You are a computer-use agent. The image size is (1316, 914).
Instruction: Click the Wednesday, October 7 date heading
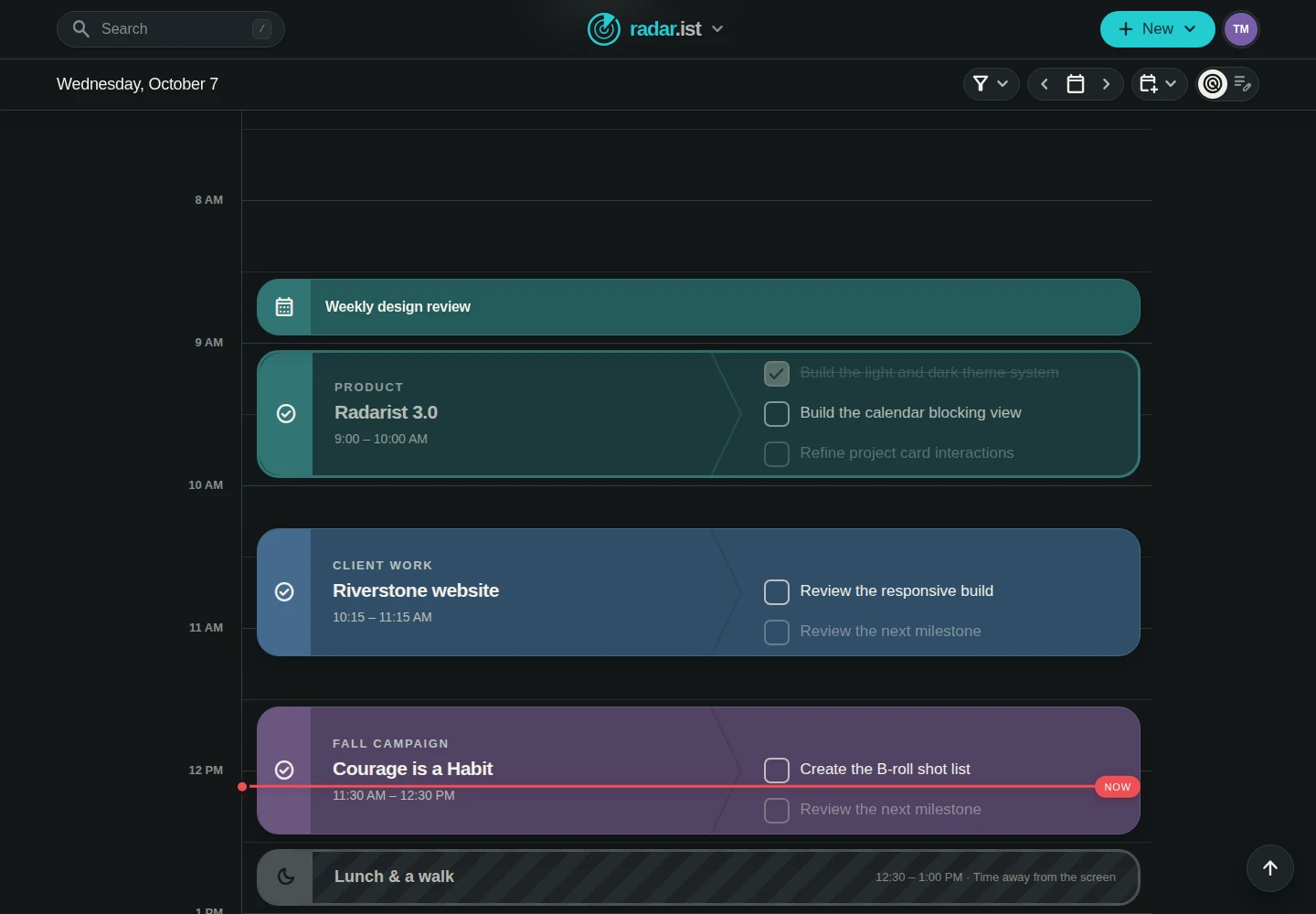[x=137, y=84]
